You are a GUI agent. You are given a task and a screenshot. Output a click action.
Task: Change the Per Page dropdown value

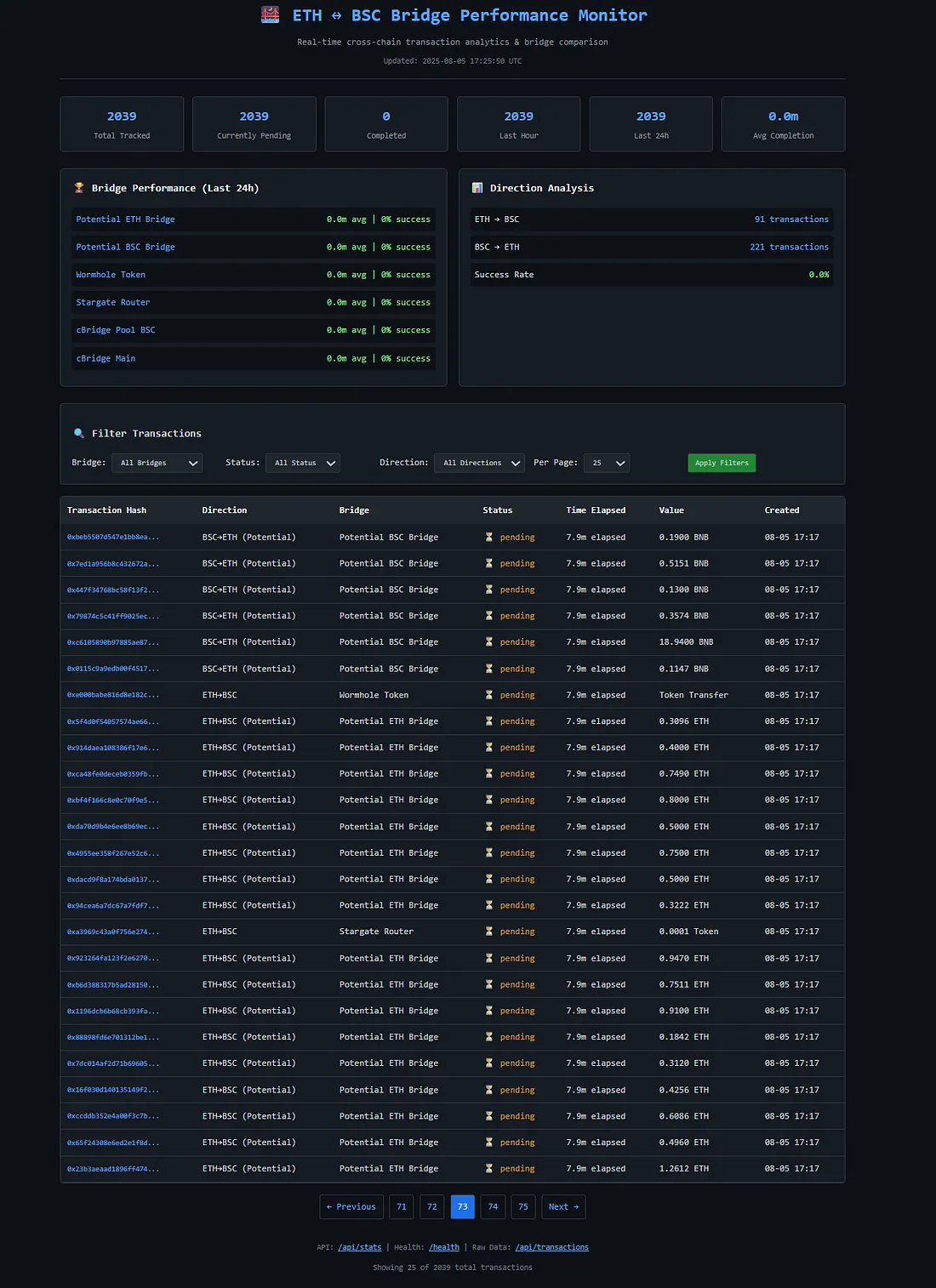(607, 463)
